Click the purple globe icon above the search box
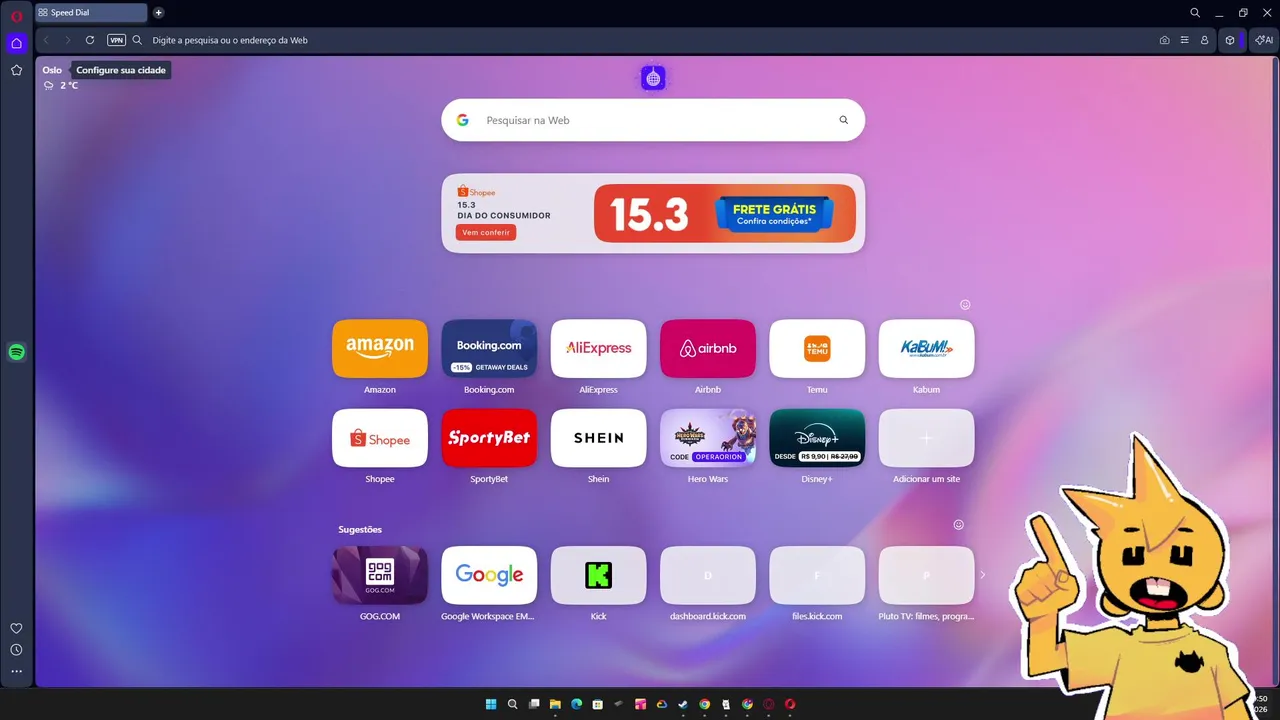The width and height of the screenshot is (1280, 720). pyautogui.click(x=653, y=78)
